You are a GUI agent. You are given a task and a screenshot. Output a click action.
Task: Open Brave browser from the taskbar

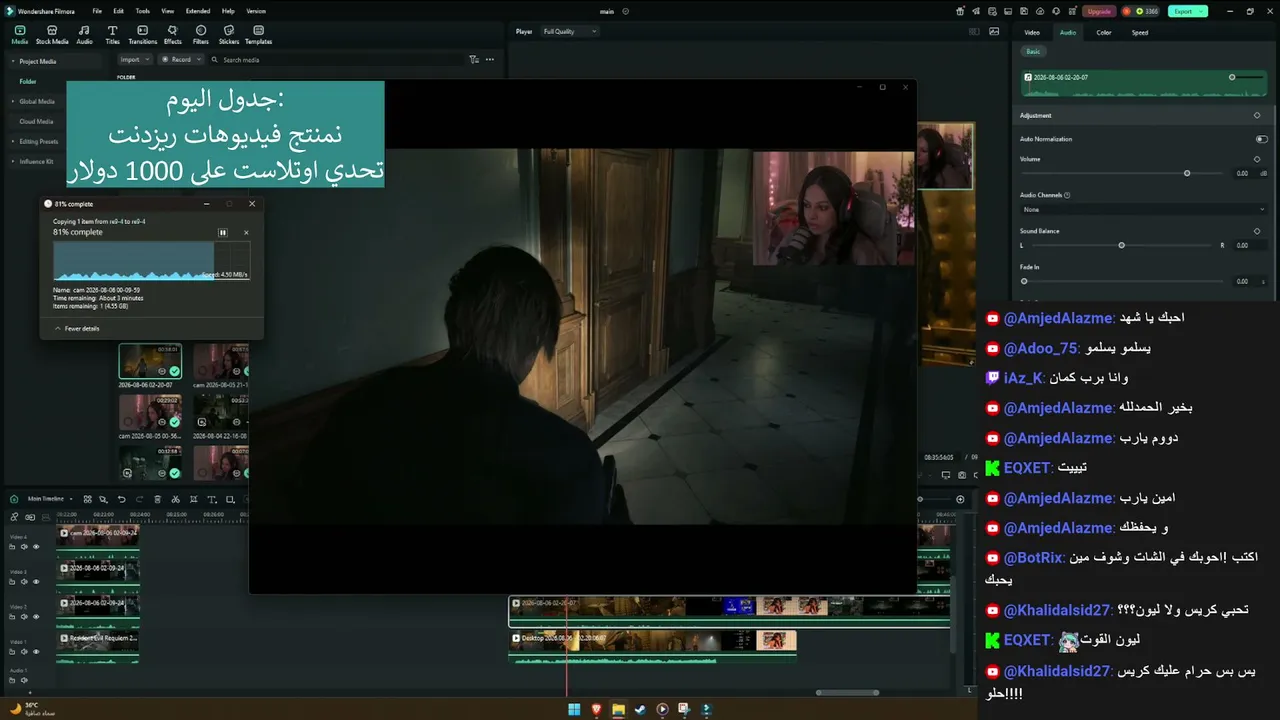(x=597, y=709)
